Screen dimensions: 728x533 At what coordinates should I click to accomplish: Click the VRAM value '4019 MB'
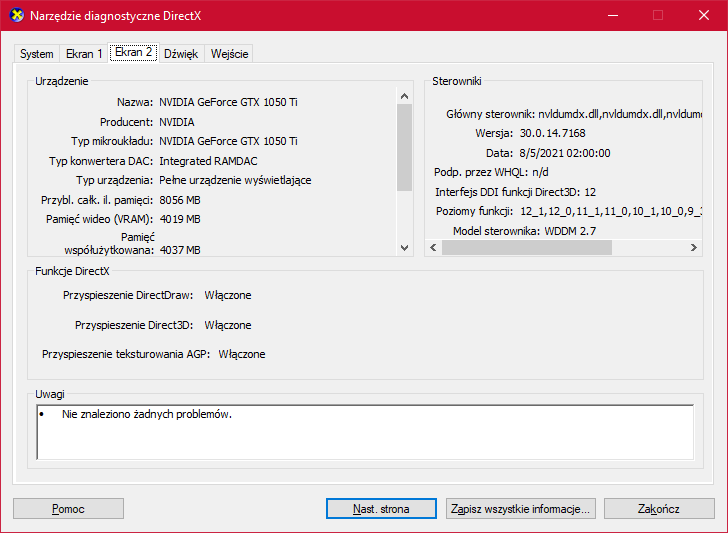(180, 219)
